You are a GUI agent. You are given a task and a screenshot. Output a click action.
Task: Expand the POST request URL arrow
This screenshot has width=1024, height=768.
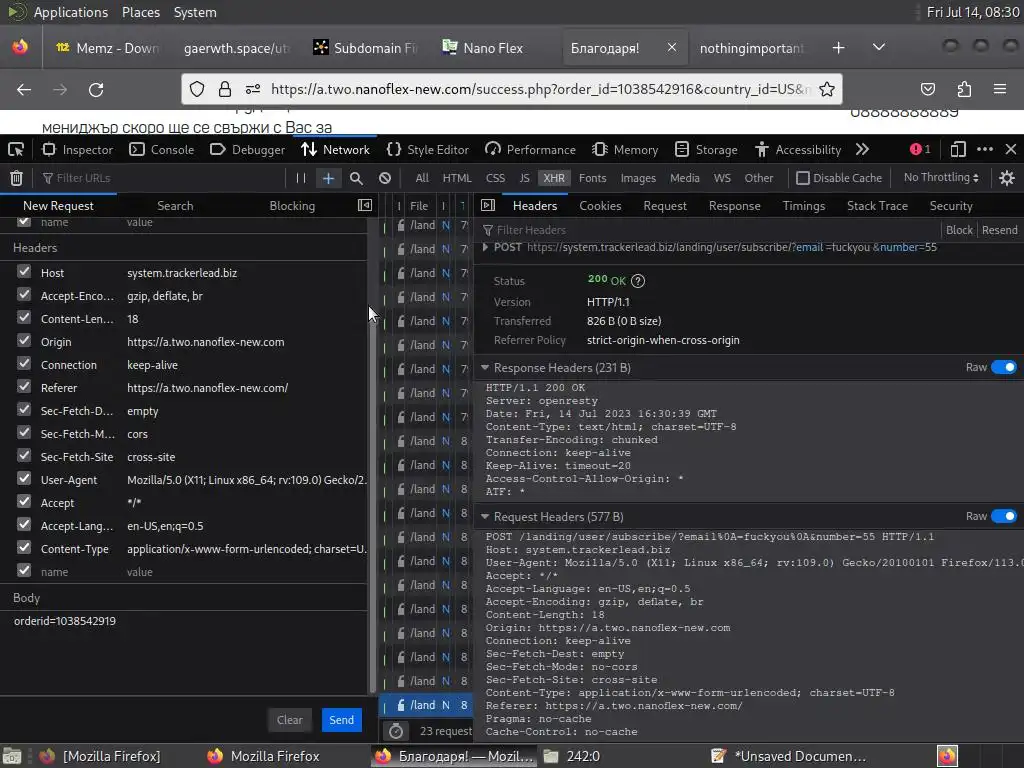[485, 248]
